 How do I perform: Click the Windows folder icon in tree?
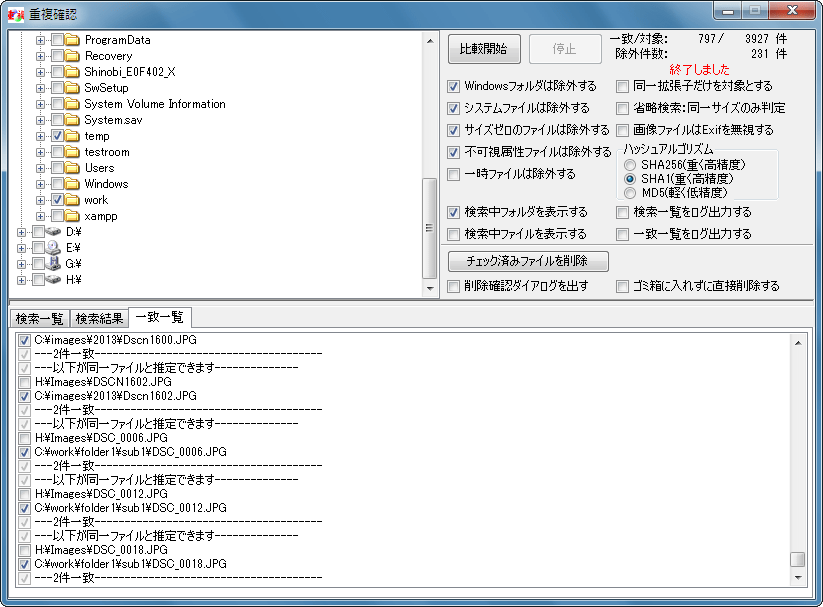(x=72, y=184)
